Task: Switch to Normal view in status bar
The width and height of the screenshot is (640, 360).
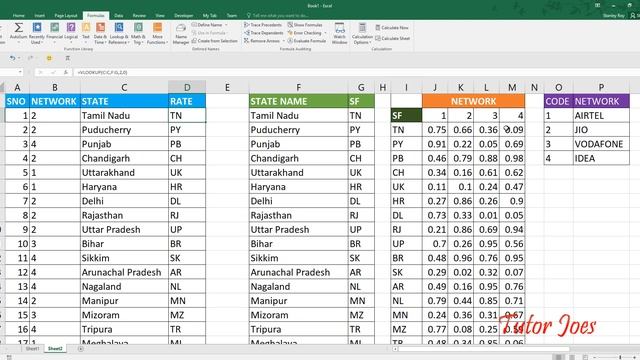Action: (559, 357)
